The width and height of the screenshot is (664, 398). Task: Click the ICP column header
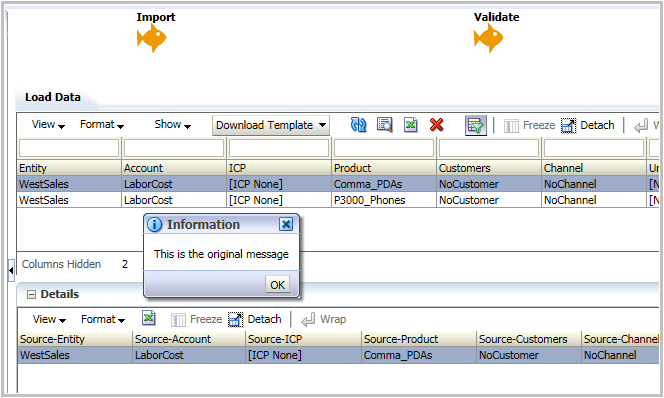click(279, 168)
